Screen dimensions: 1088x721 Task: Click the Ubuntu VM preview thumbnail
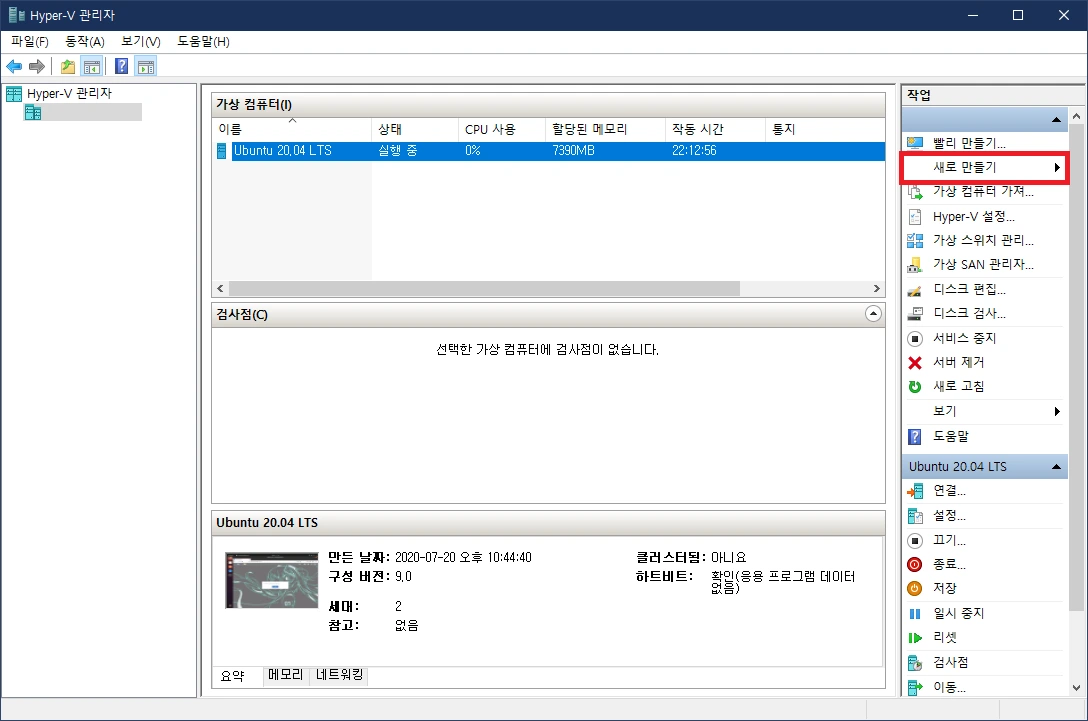pyautogui.click(x=272, y=581)
